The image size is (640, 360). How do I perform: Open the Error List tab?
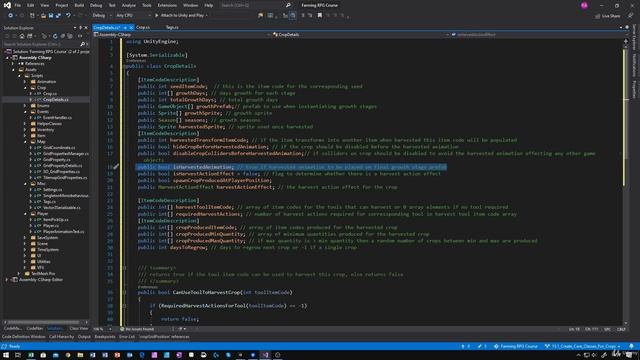point(127,337)
